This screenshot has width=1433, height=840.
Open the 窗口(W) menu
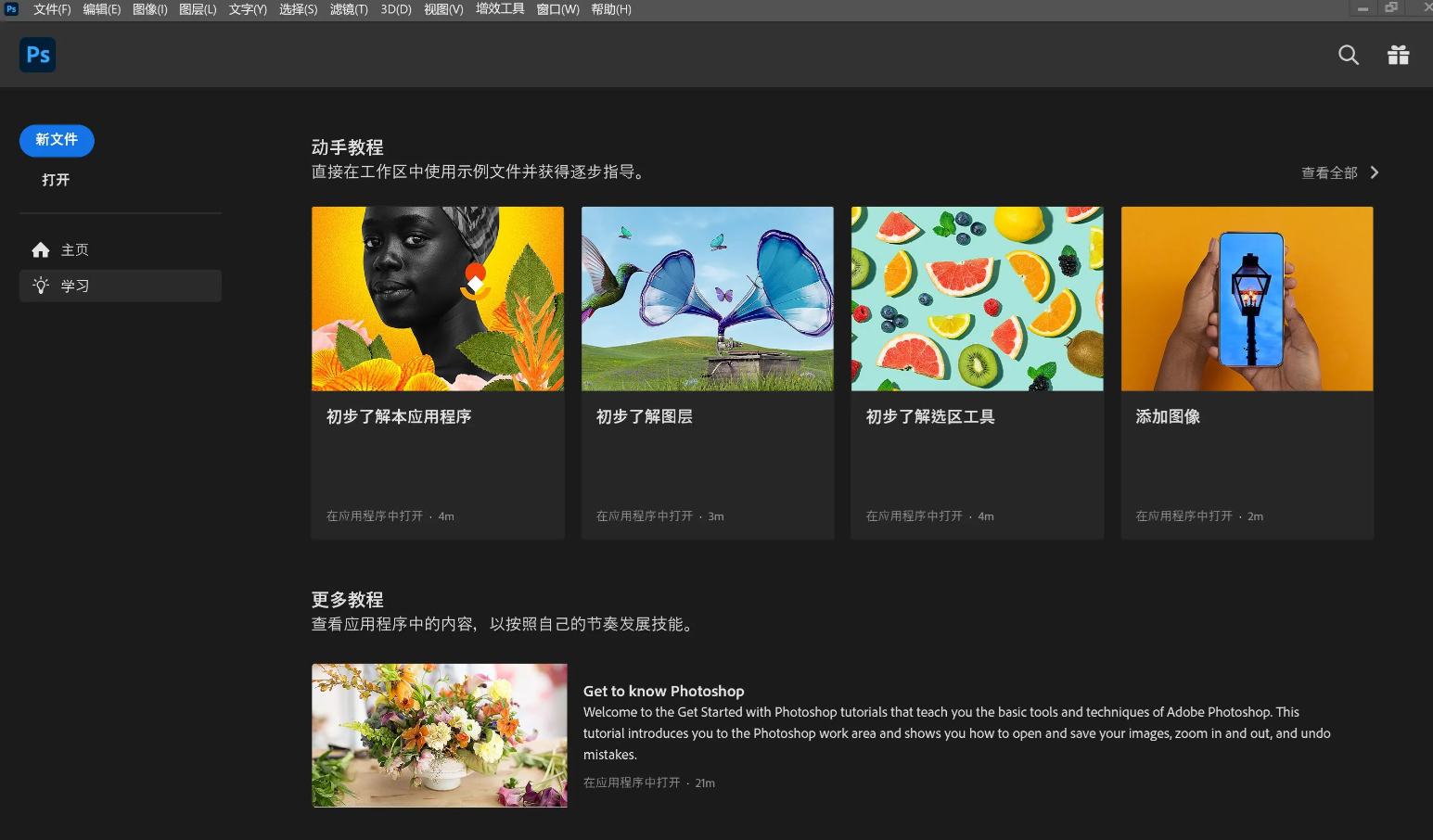tap(557, 9)
